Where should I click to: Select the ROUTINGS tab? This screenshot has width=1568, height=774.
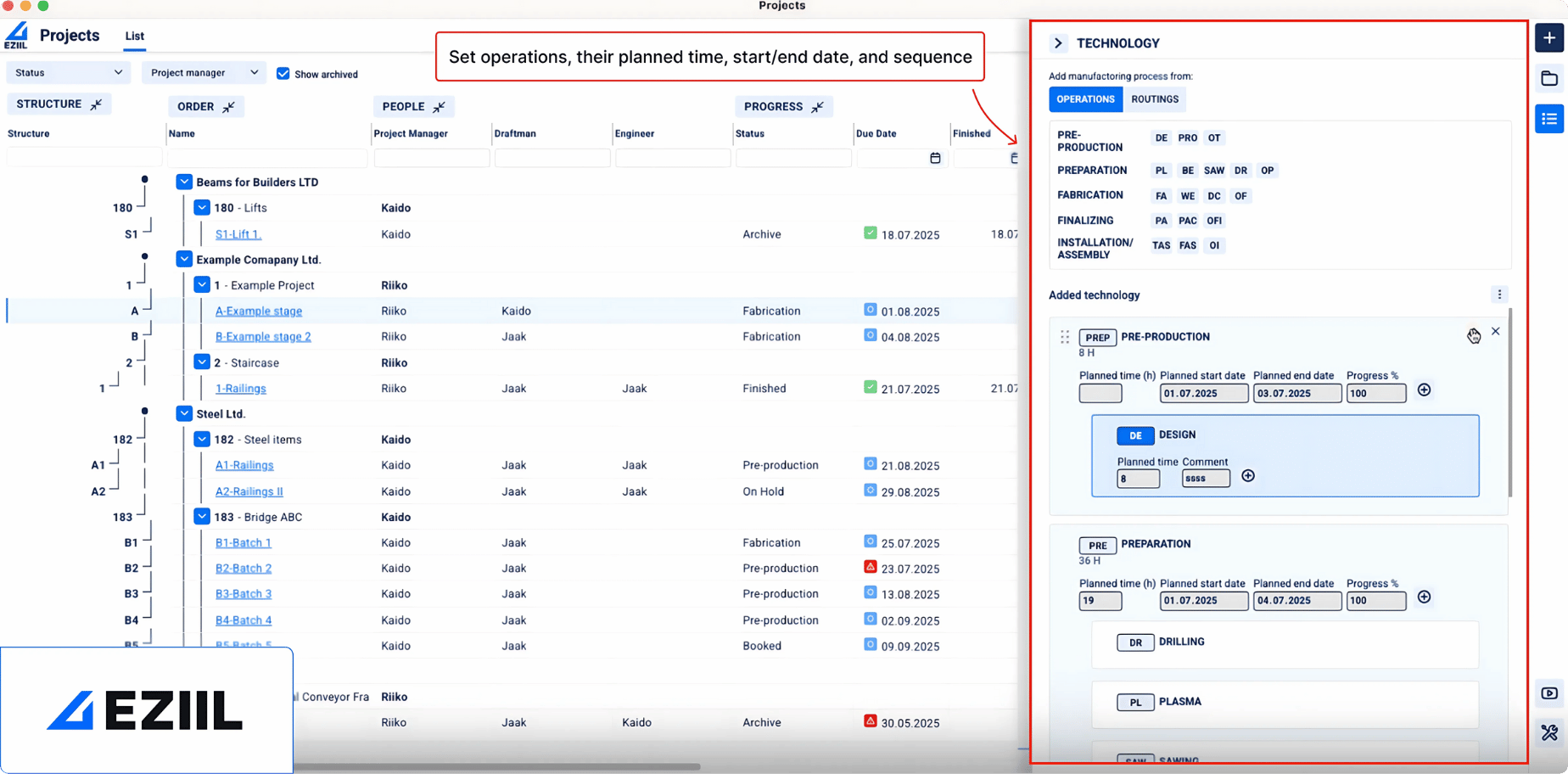coord(1155,99)
